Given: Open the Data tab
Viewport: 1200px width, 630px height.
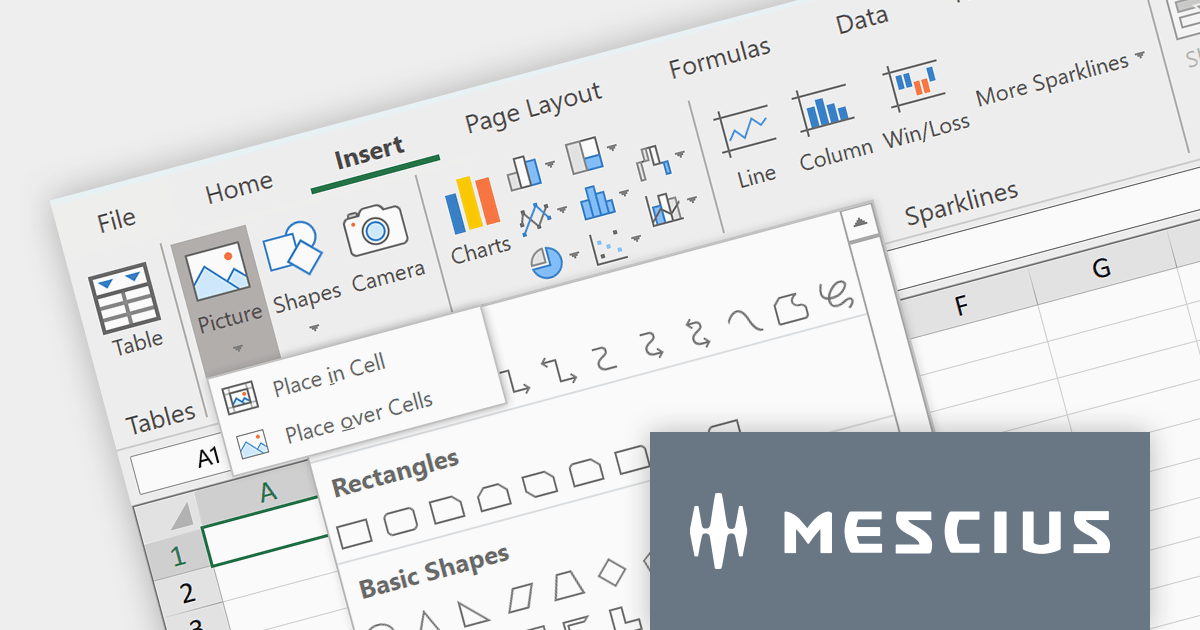Looking at the screenshot, I should pos(862,20).
